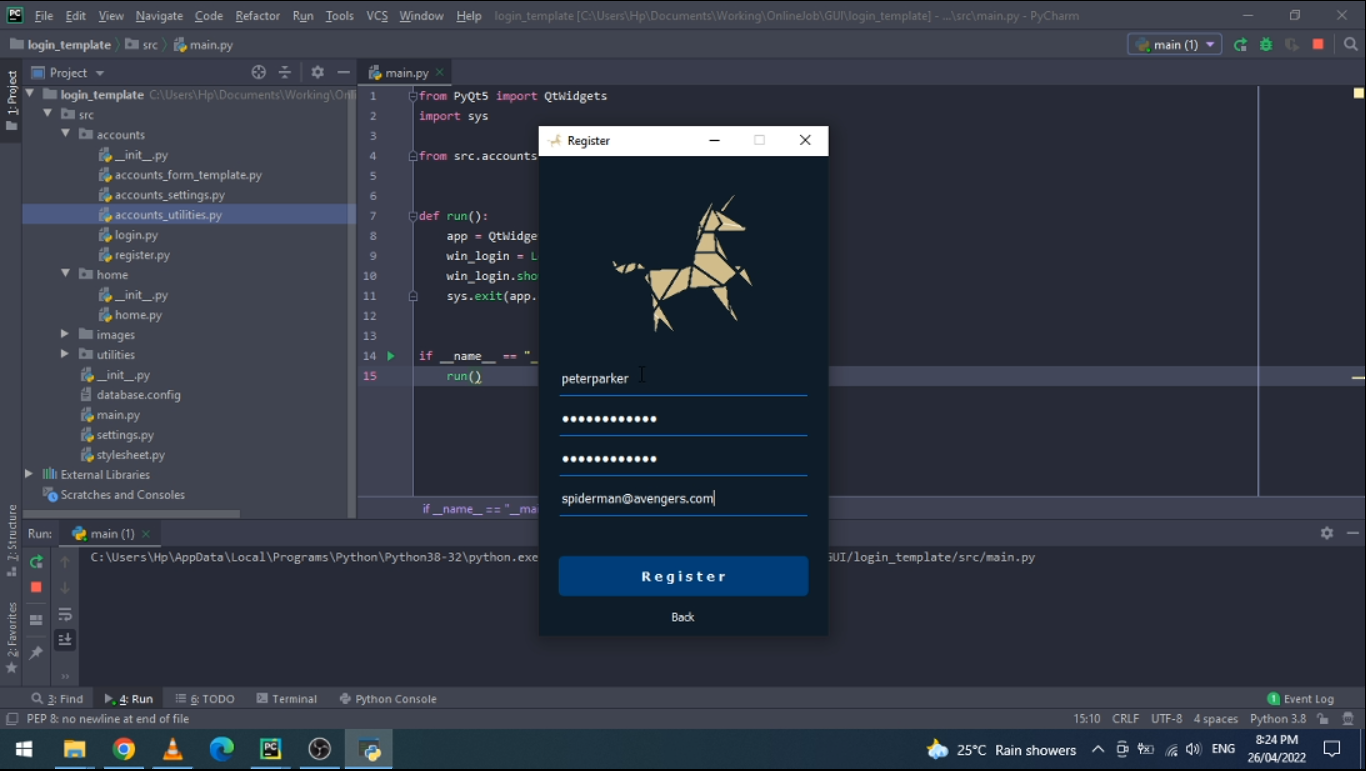Click the email field with spiderman@avengers.com
The height and width of the screenshot is (771, 1366).
[x=683, y=499]
